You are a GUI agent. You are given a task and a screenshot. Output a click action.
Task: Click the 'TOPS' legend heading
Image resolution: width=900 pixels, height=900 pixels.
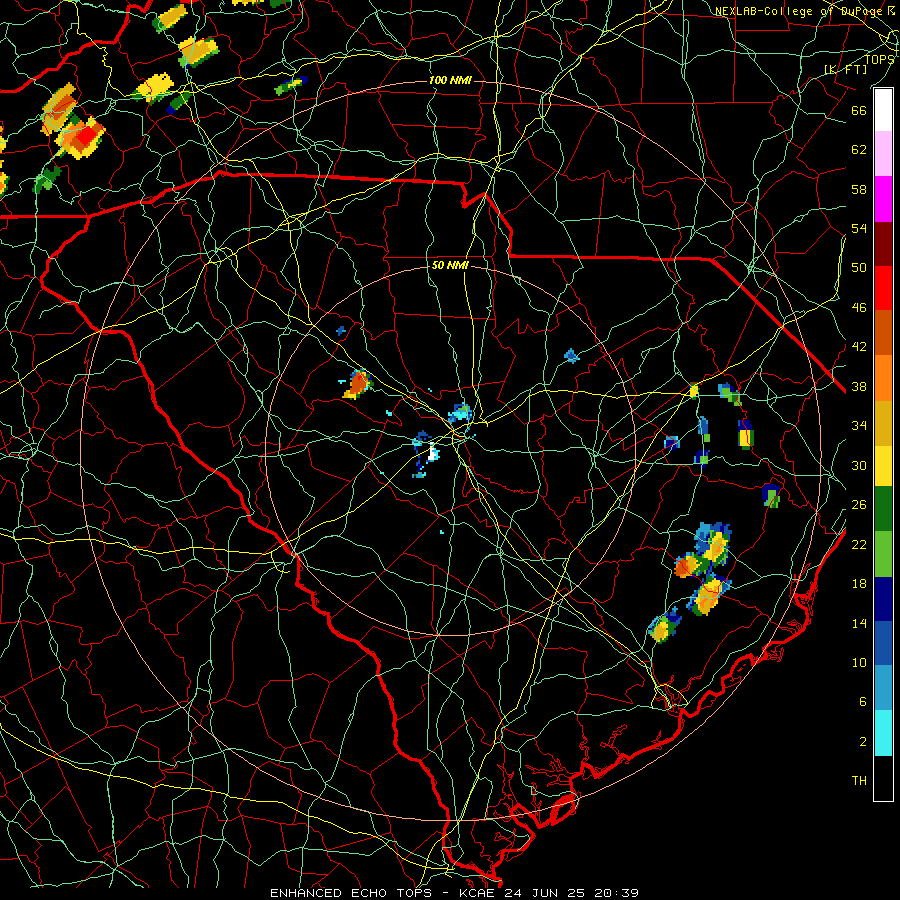(879, 59)
